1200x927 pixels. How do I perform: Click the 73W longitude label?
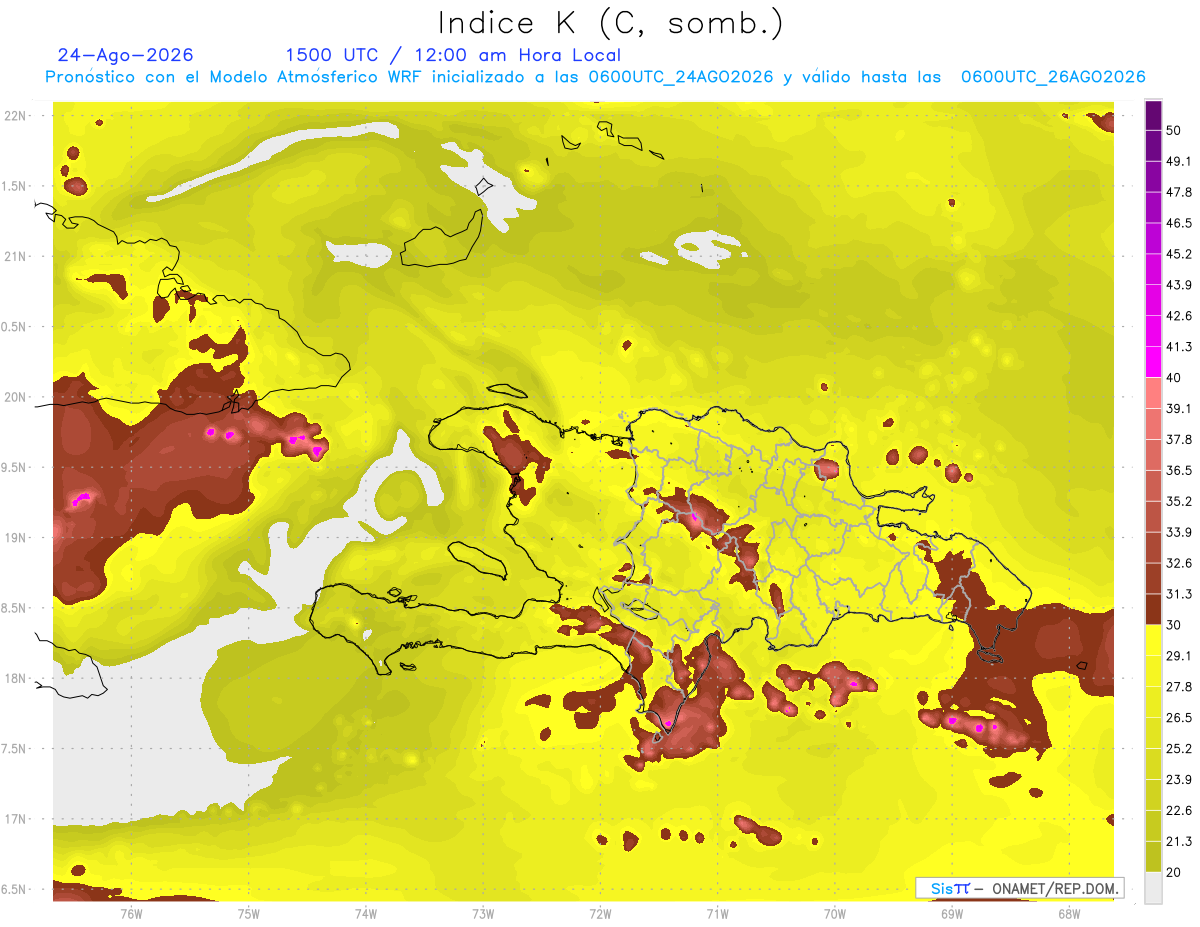(x=483, y=913)
